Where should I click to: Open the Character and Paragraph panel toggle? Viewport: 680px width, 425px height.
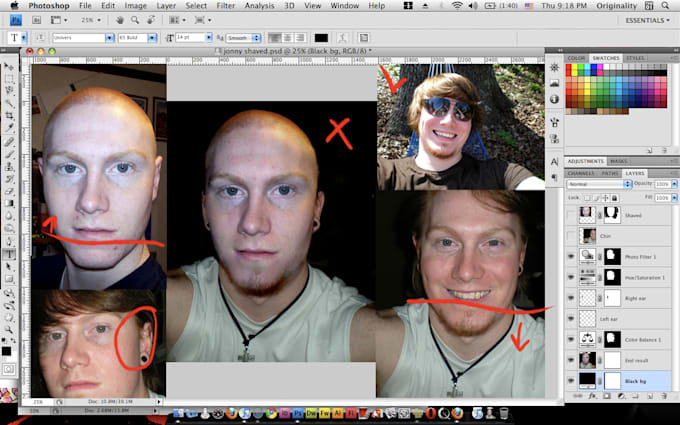[363, 38]
